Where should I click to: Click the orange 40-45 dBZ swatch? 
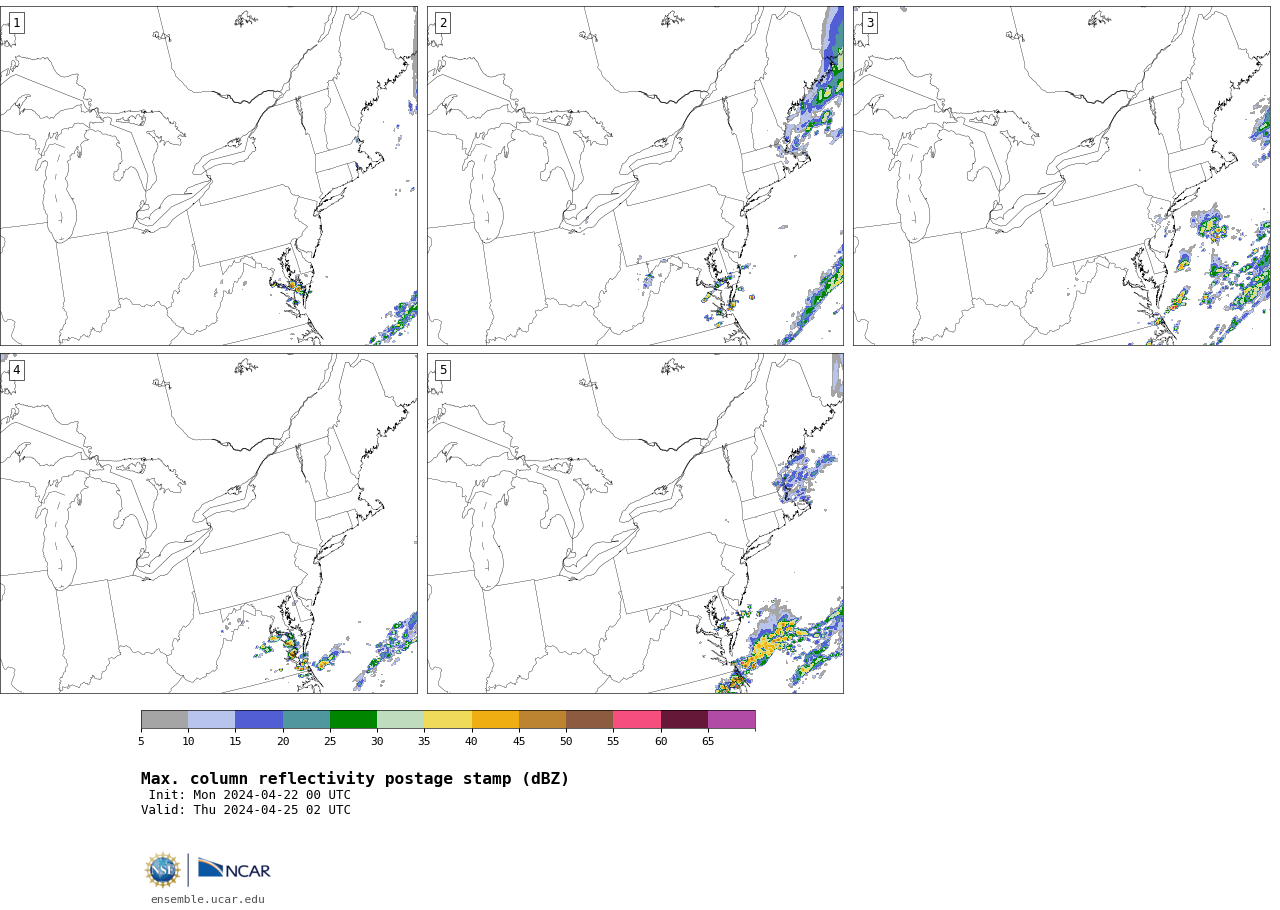(x=495, y=720)
